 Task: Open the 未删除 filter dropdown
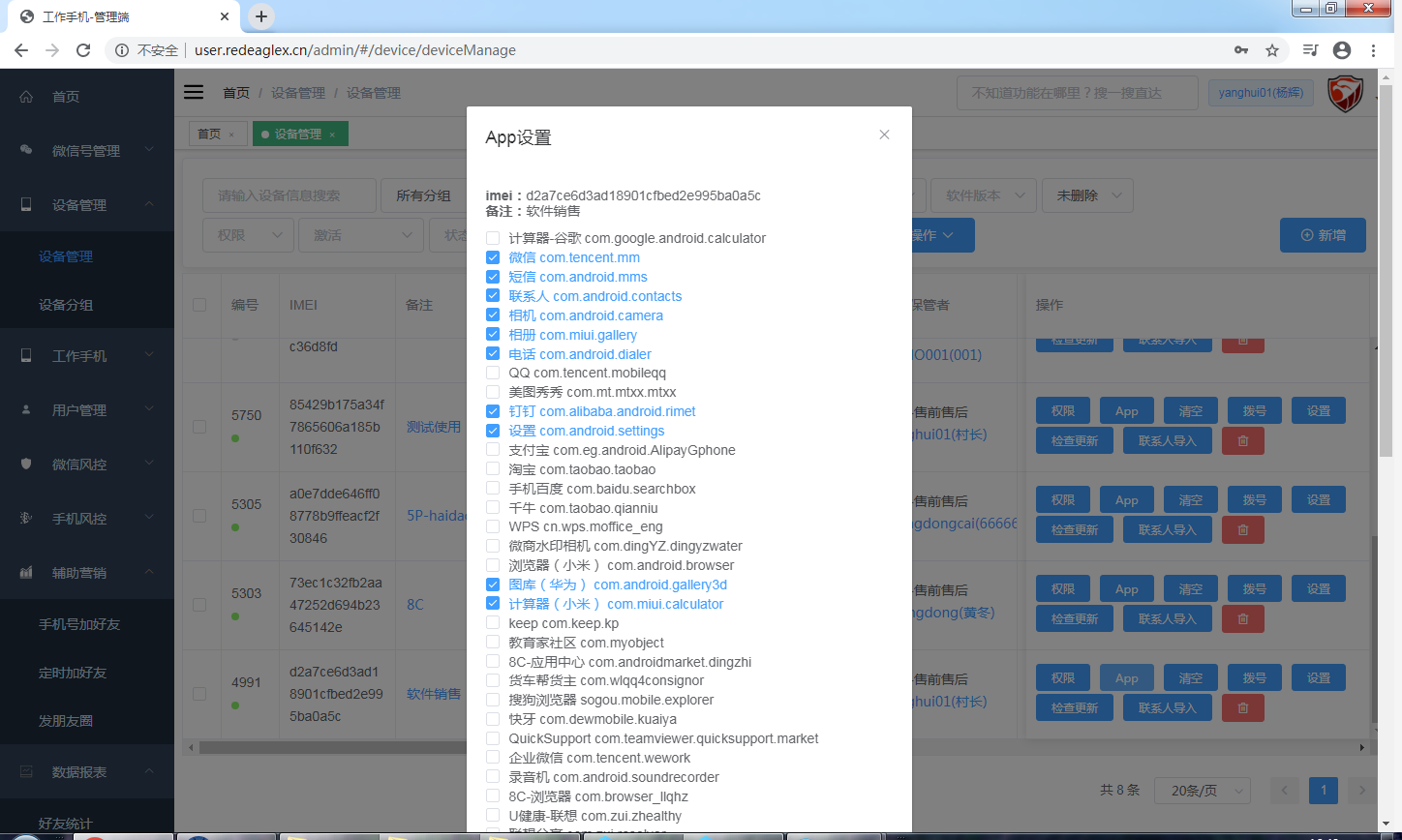(x=1087, y=195)
